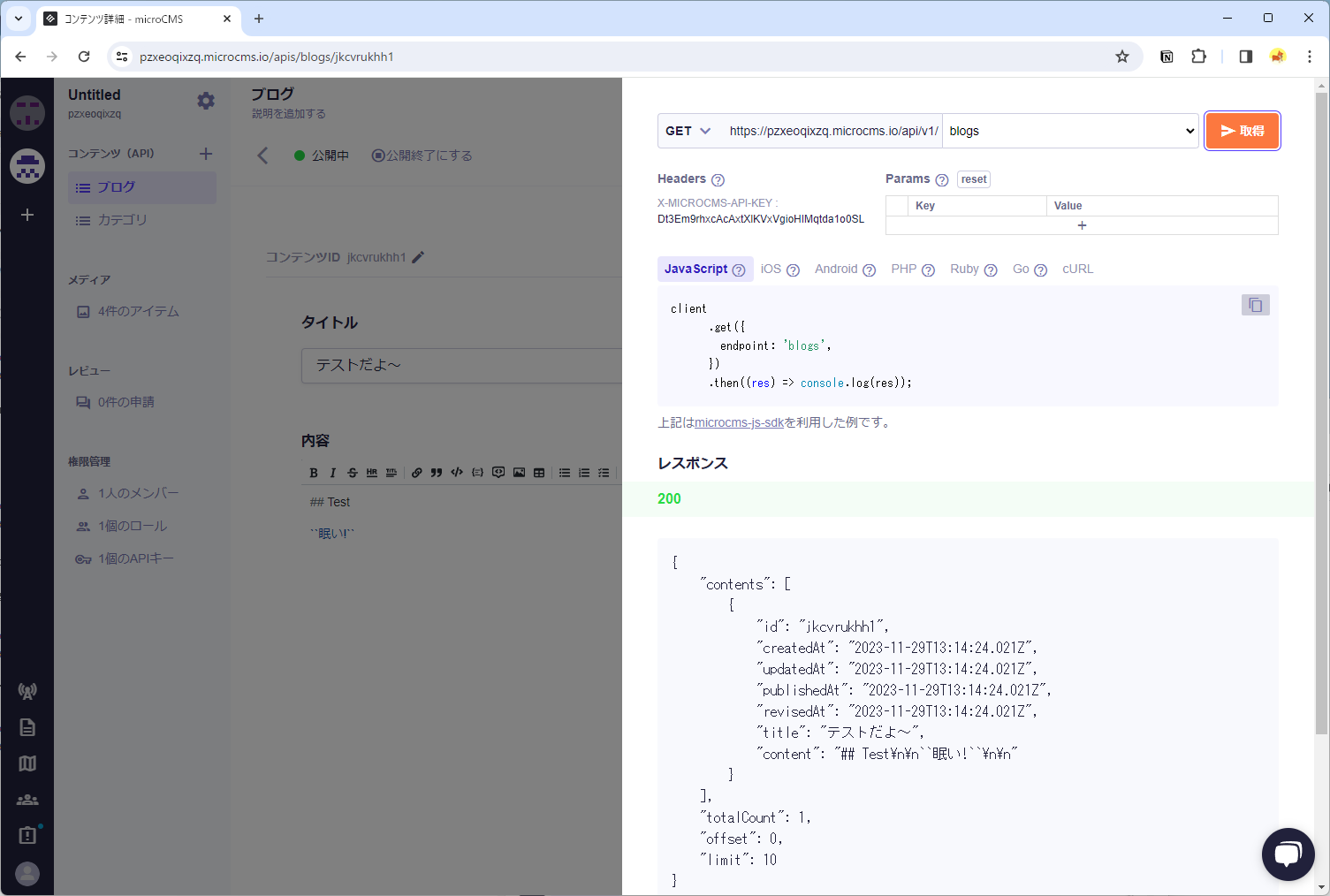This screenshot has height=896, width=1330.
Task: Open the group people icon in the sidebar
Action: pyautogui.click(x=27, y=800)
